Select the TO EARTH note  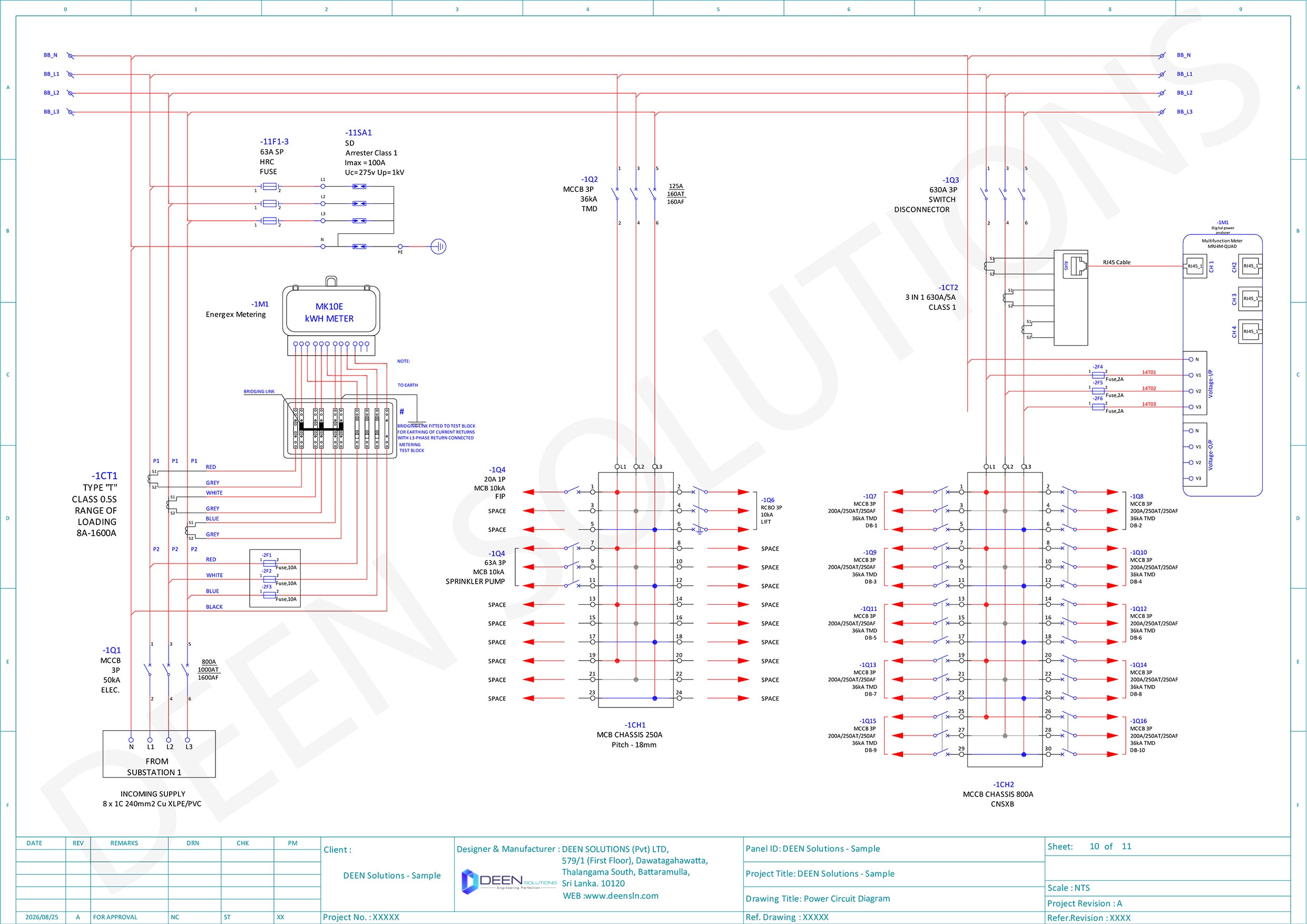(x=408, y=386)
